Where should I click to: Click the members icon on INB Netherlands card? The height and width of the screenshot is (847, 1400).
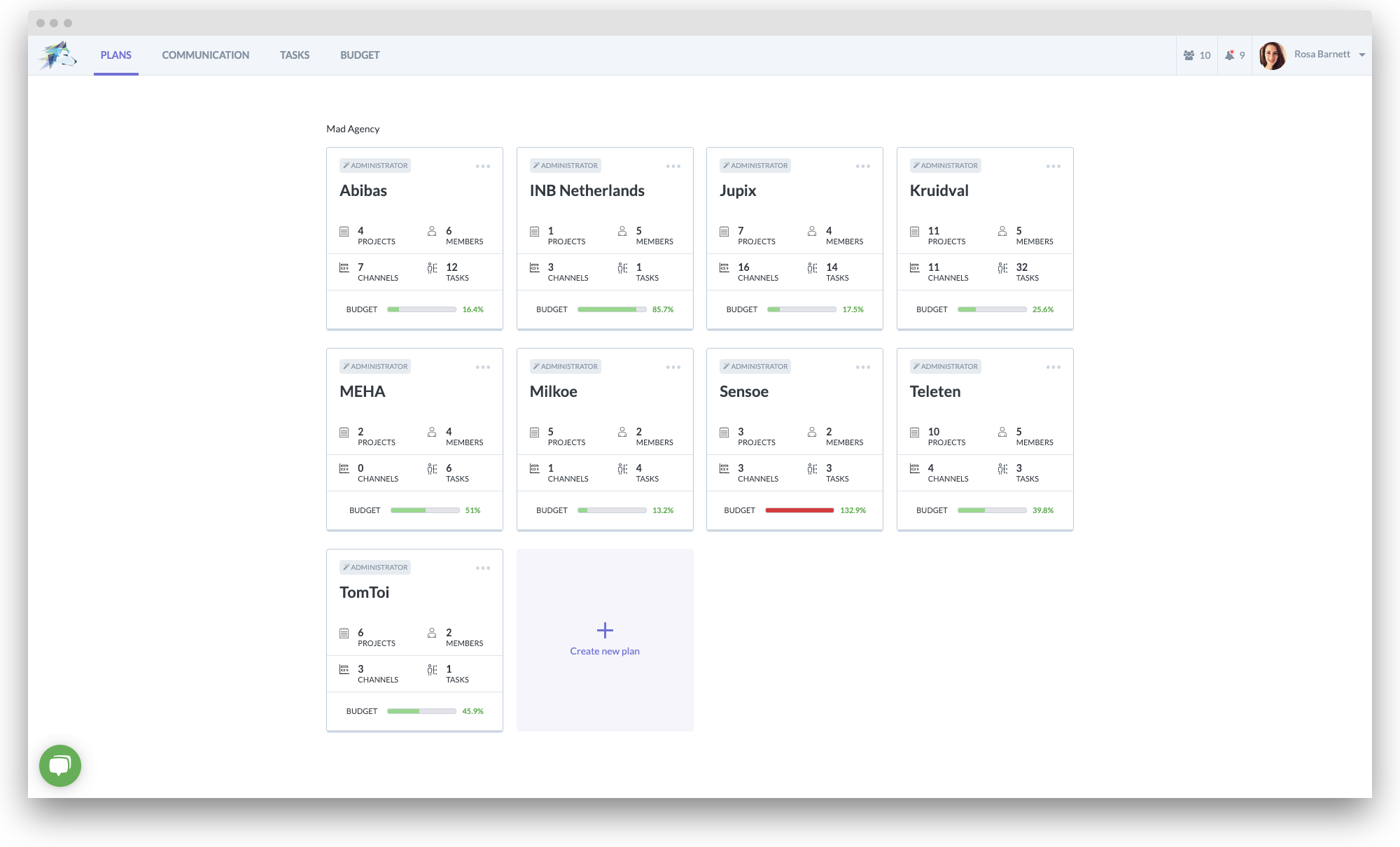coord(622,231)
